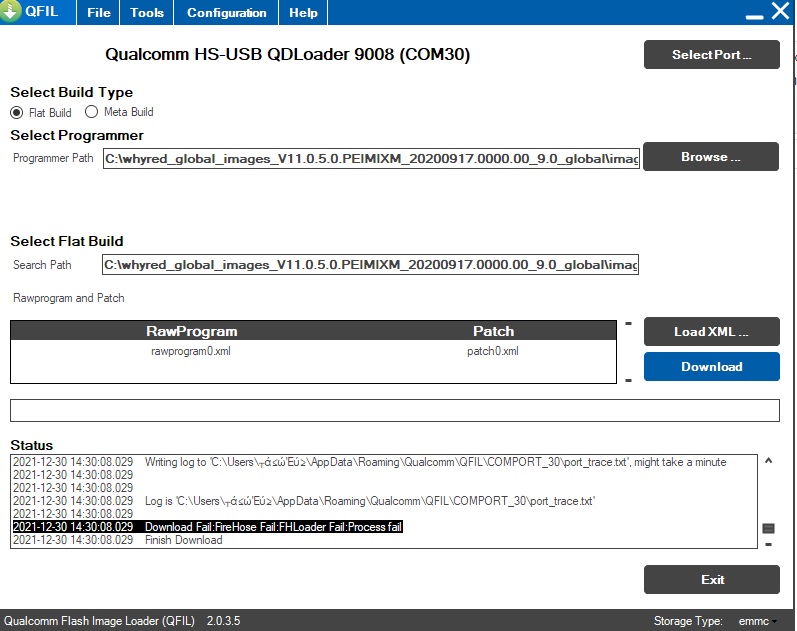Image resolution: width=797 pixels, height=631 pixels.
Task: Start flashing with the Download button
Action: click(x=711, y=367)
